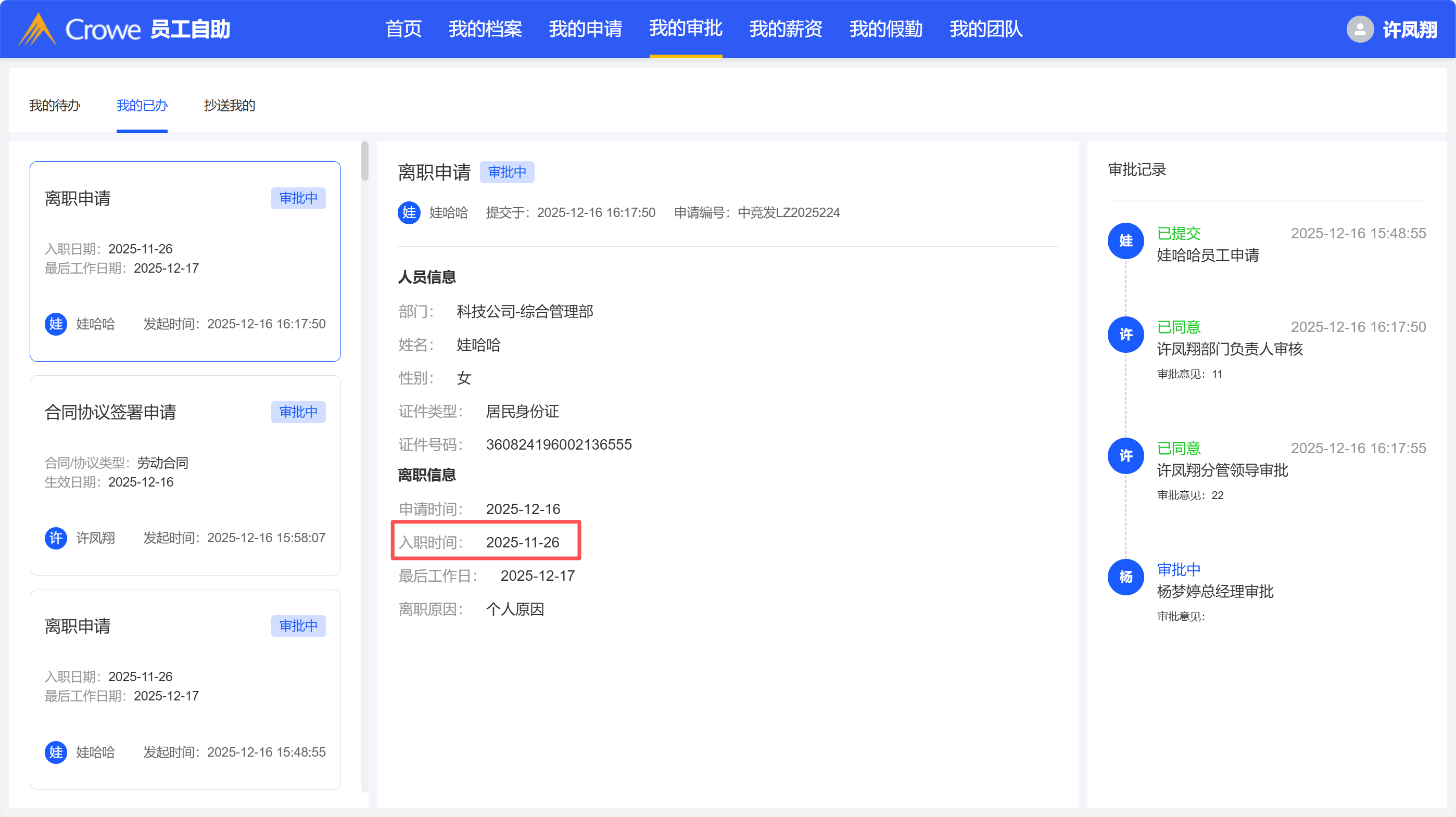
Task: Click username 许凤翔 in header
Action: pos(1410,29)
